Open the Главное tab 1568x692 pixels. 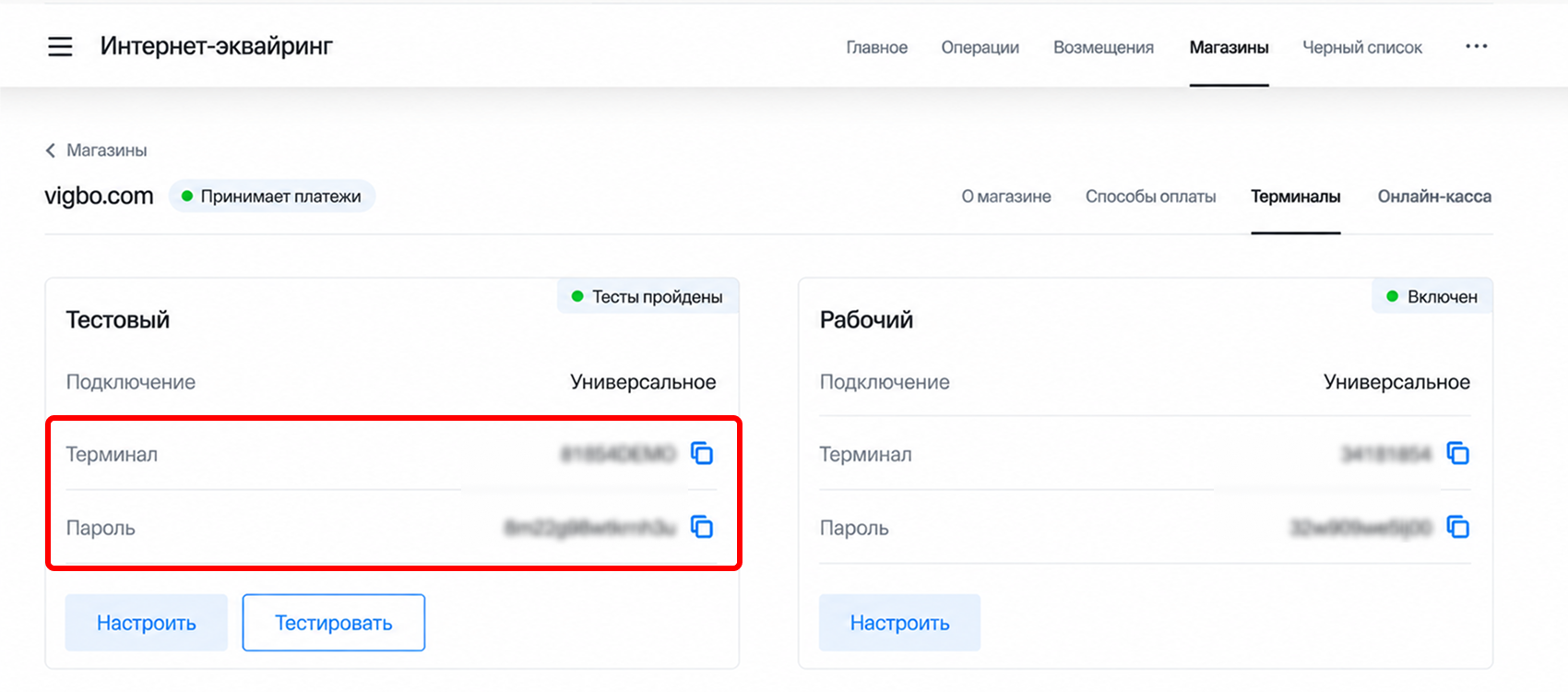tap(877, 47)
